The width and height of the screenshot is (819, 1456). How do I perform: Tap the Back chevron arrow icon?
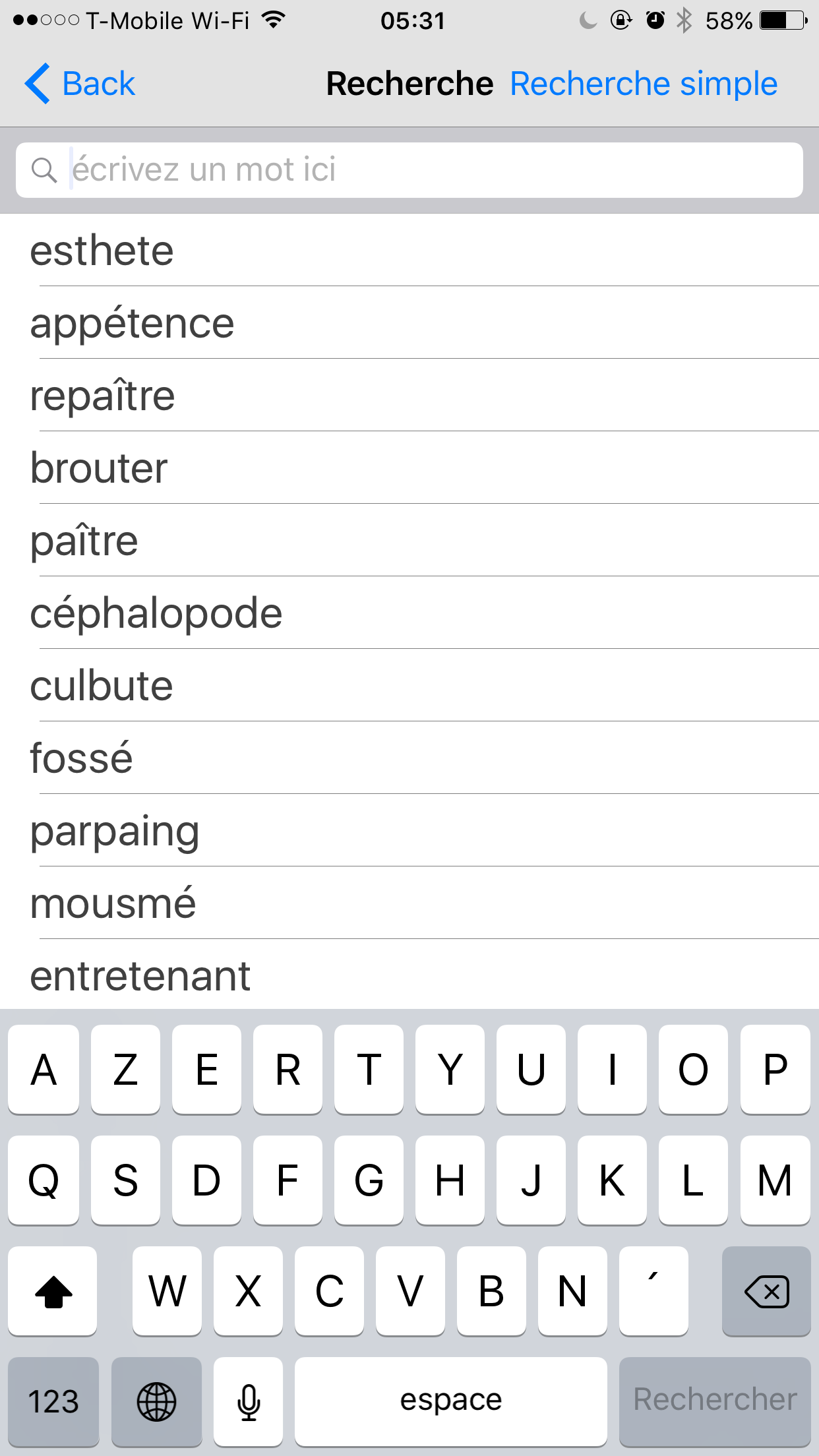coord(38,84)
